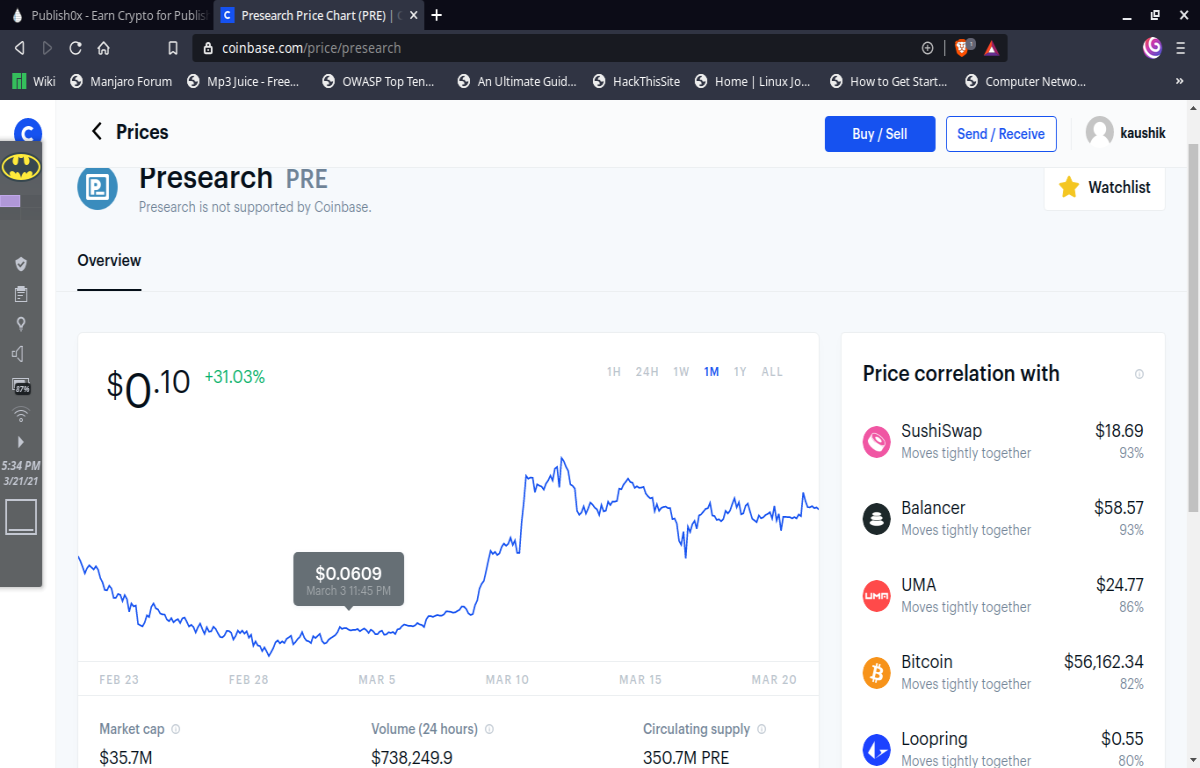The height and width of the screenshot is (768, 1200).
Task: Open the Wiki bookmark
Action: pyautogui.click(x=34, y=82)
